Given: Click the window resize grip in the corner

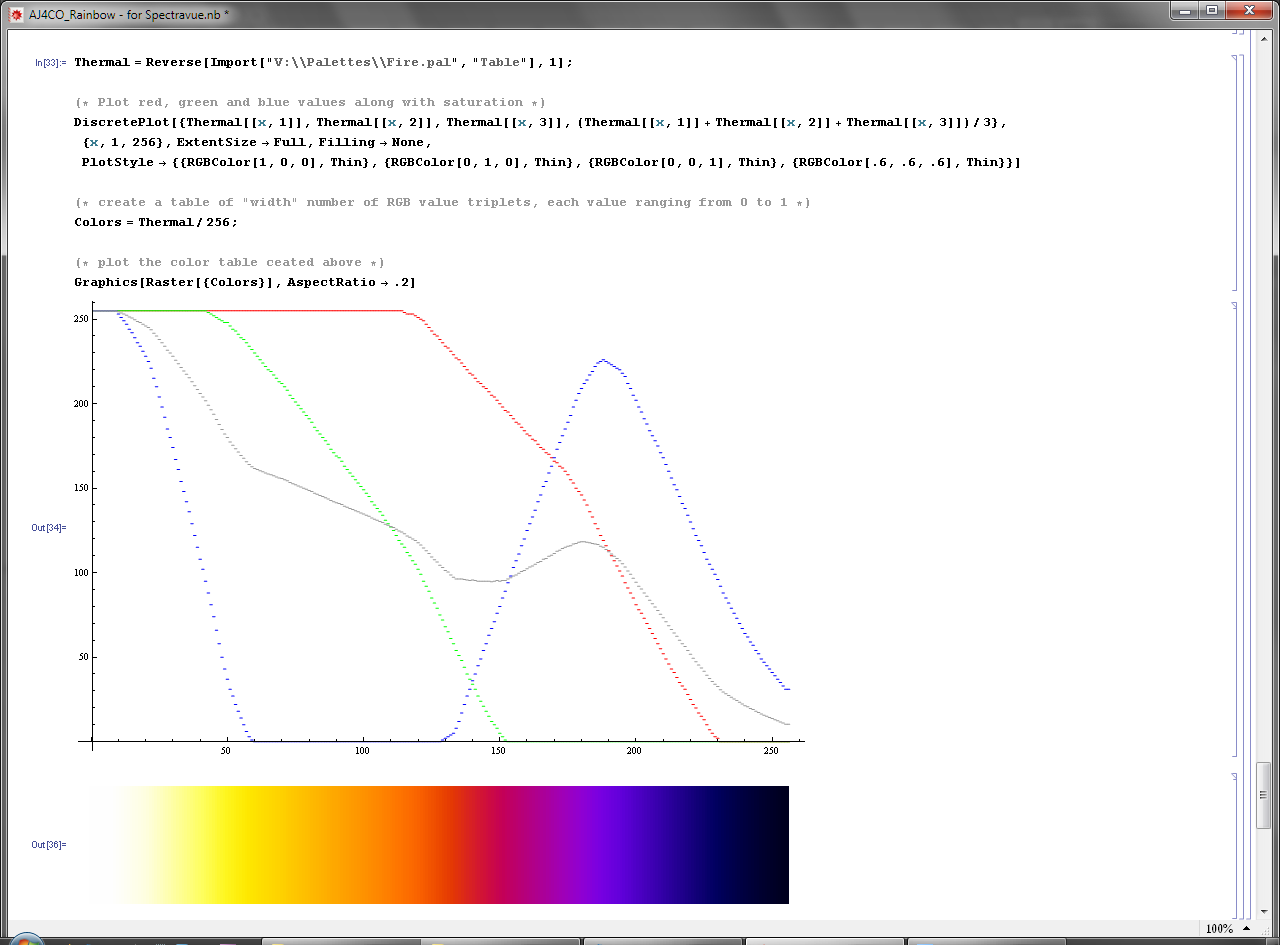Looking at the screenshot, I should (x=1268, y=932).
